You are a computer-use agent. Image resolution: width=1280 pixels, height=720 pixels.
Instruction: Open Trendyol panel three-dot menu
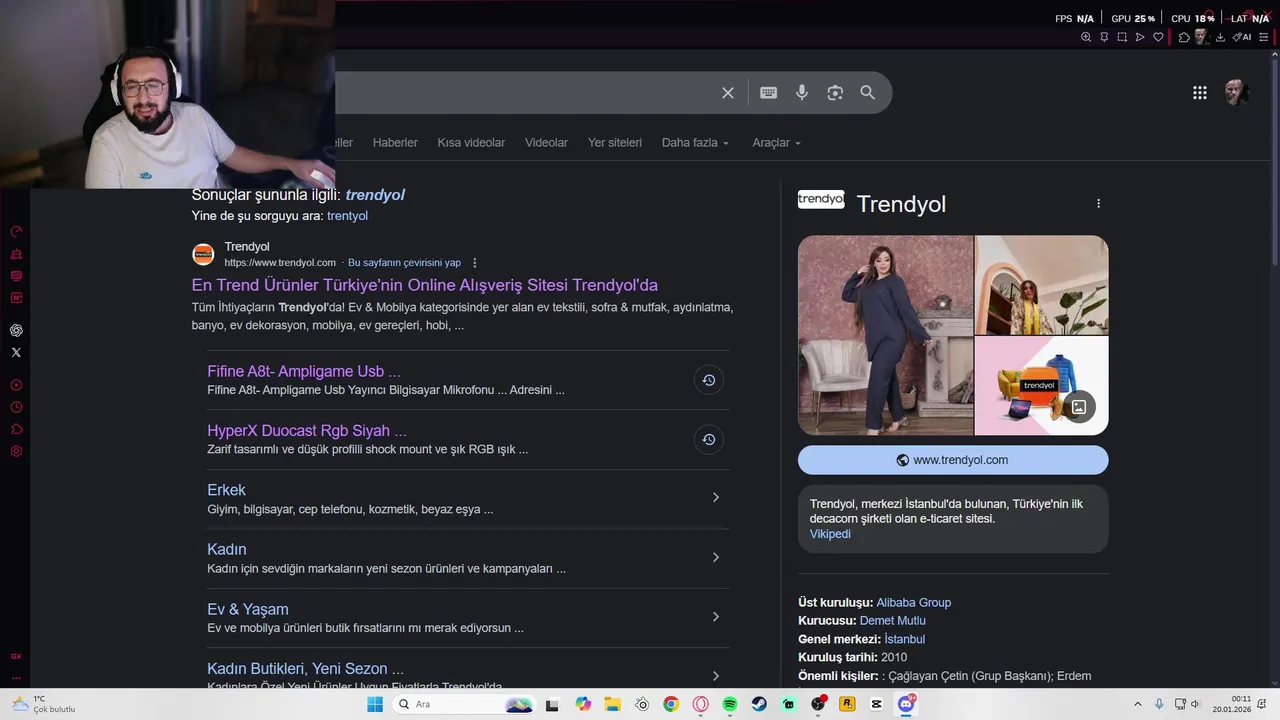(1098, 203)
